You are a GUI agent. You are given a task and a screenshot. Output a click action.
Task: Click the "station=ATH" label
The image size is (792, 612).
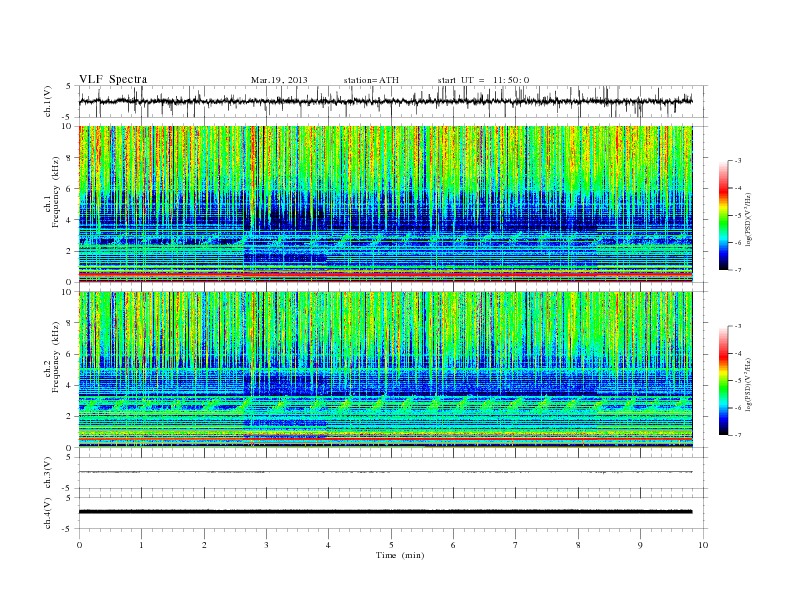[371, 80]
